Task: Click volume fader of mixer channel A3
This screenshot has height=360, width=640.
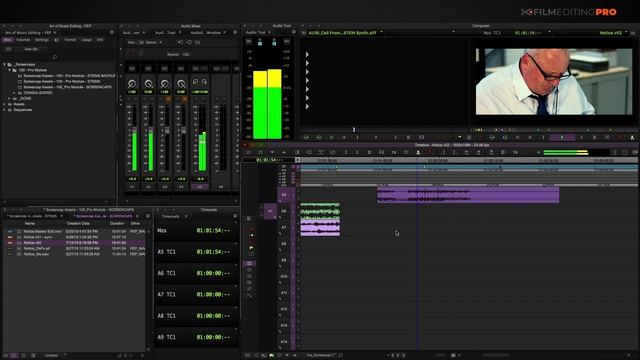Action: click(167, 131)
